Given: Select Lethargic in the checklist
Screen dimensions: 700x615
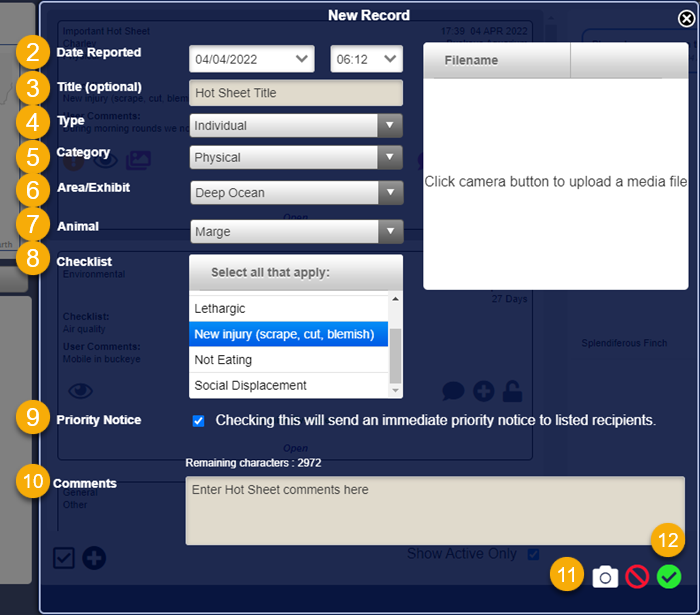Looking at the screenshot, I should [x=288, y=309].
